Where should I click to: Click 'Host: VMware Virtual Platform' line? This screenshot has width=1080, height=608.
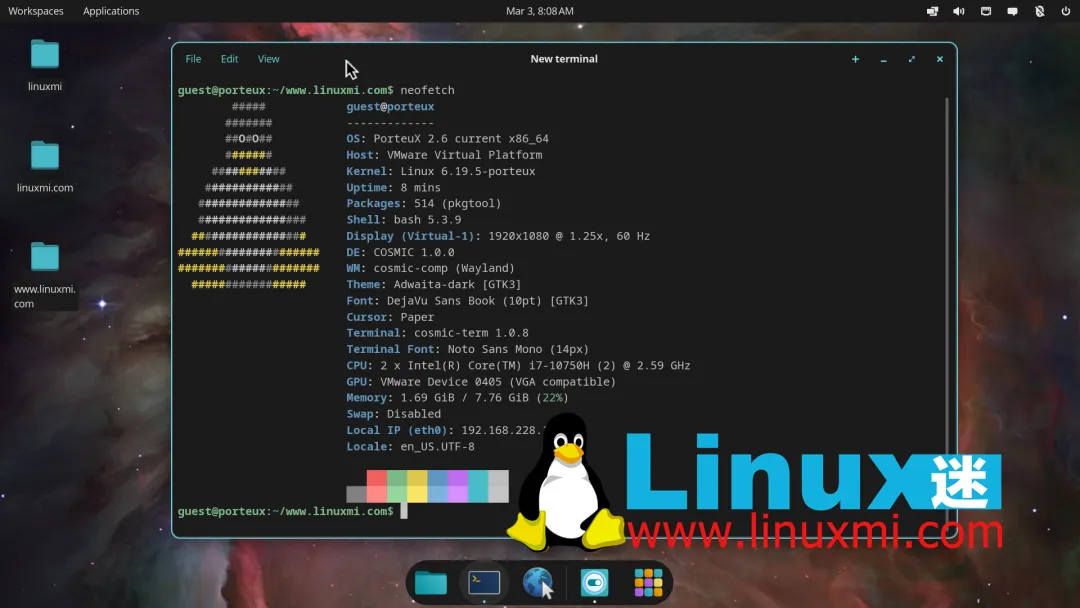click(x=444, y=155)
